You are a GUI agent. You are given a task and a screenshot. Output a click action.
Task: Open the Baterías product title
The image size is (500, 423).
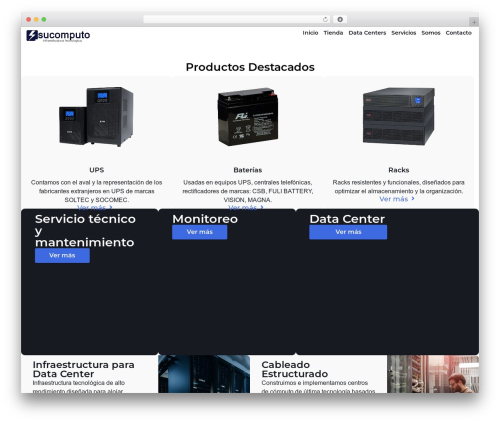coord(248,170)
